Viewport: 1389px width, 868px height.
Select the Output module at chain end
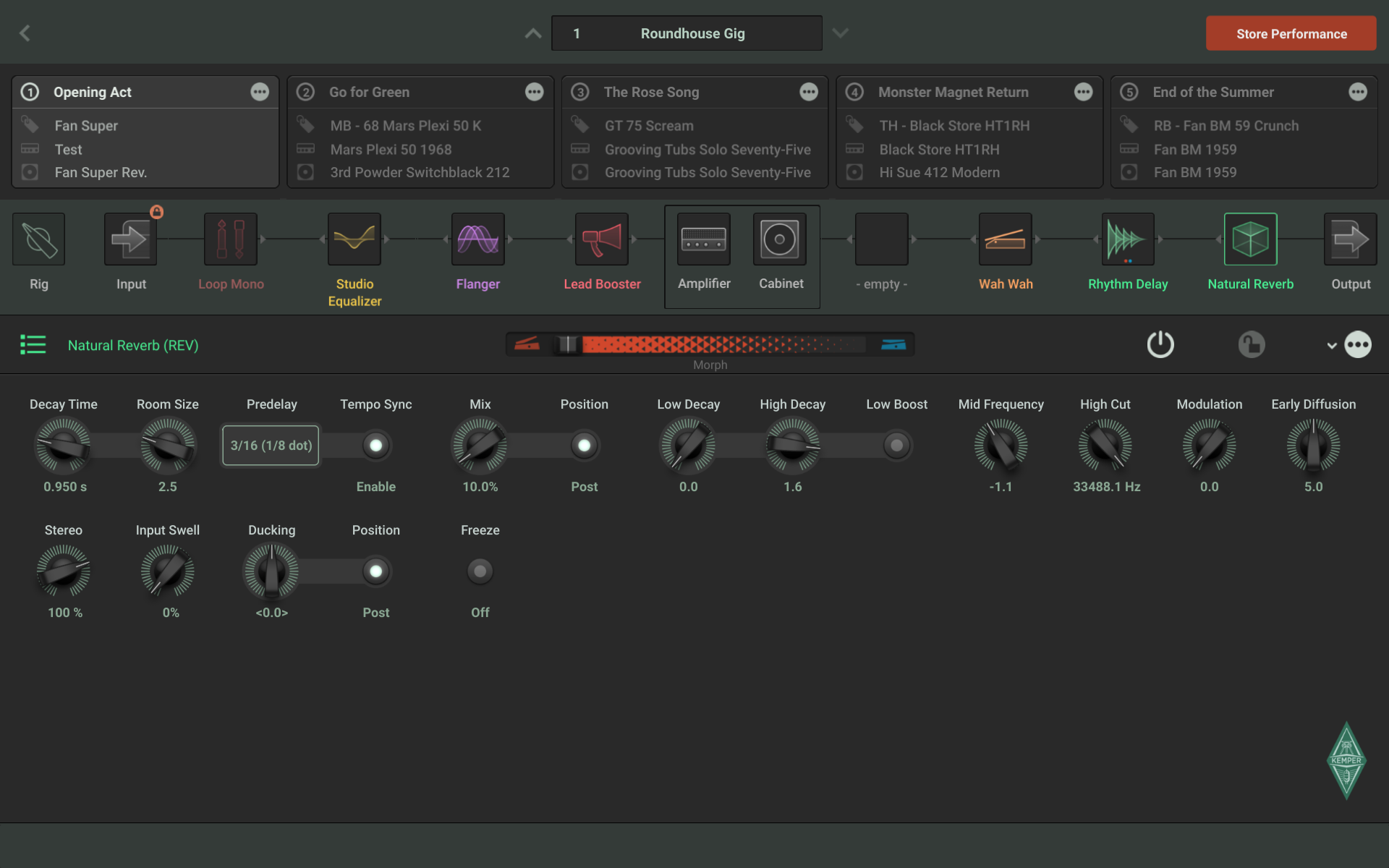pos(1349,239)
